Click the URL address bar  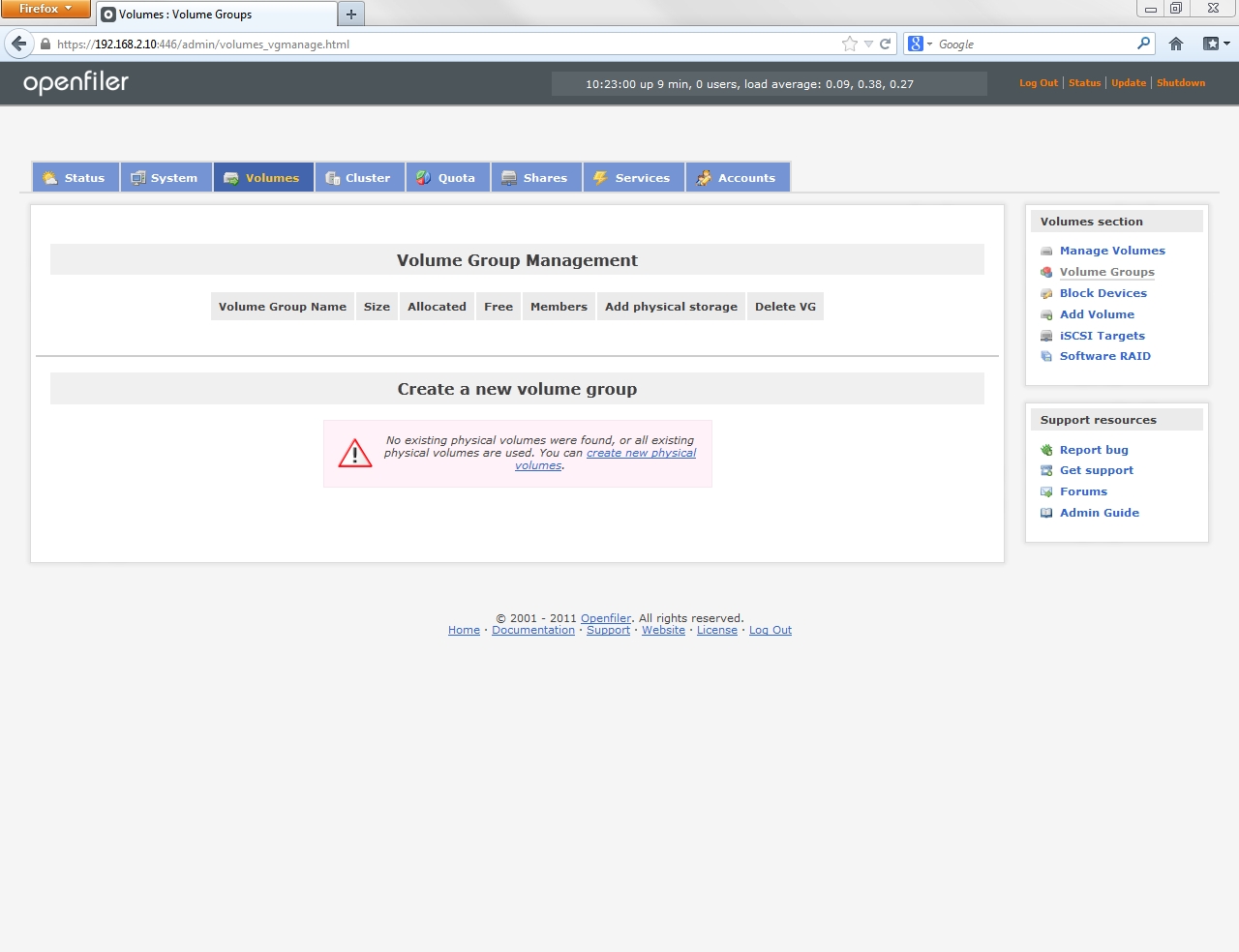click(x=436, y=44)
